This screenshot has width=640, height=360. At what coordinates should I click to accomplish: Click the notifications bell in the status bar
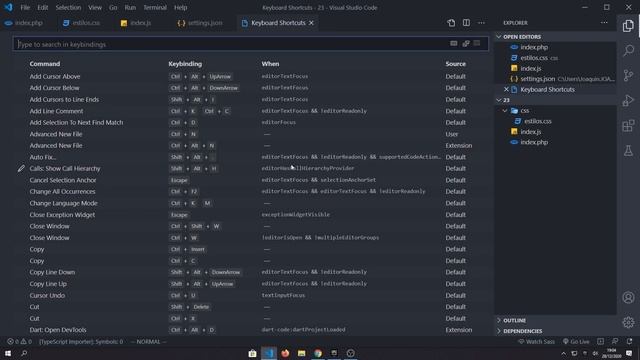[x=629, y=342]
